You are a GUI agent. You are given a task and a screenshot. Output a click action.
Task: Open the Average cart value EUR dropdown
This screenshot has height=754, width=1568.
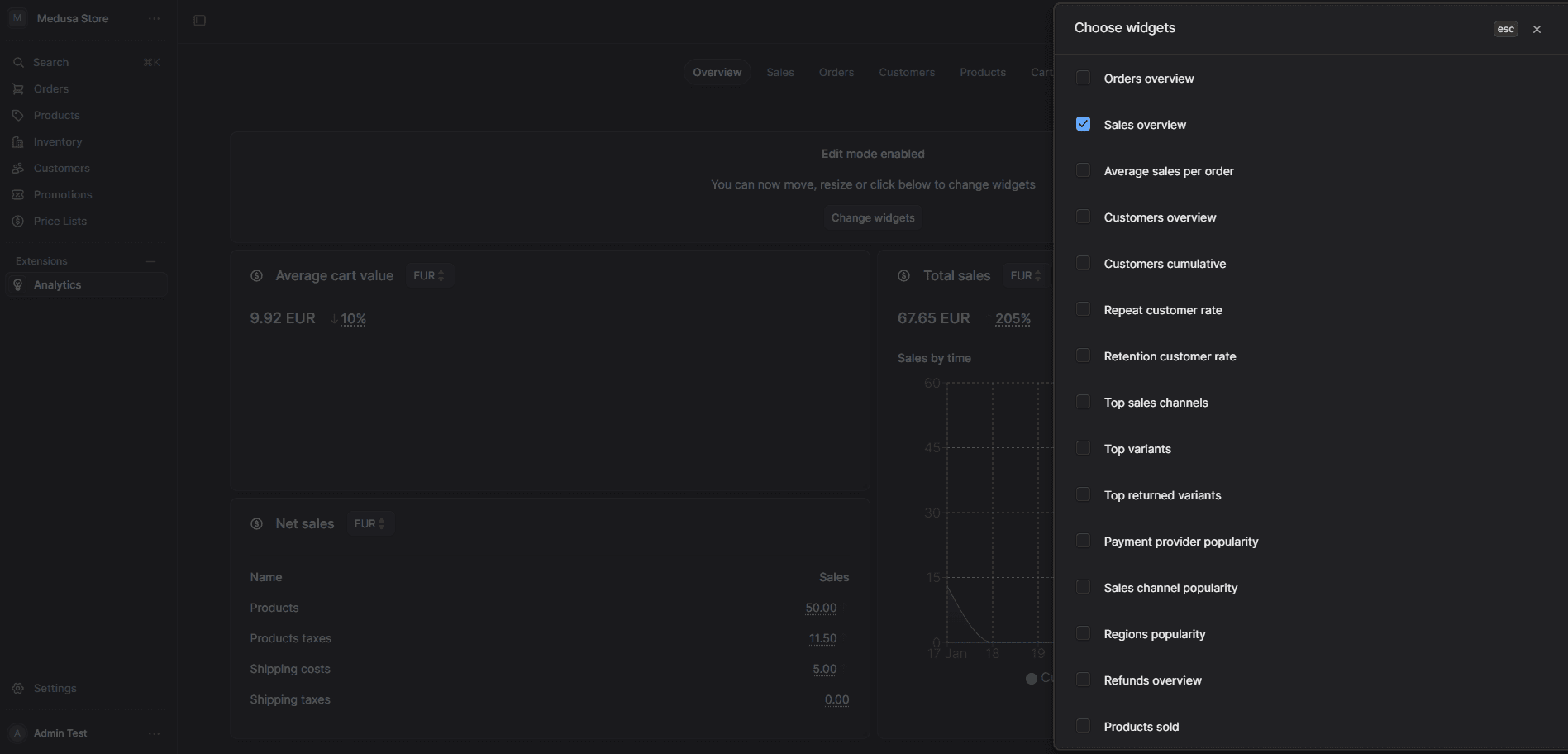(x=428, y=276)
